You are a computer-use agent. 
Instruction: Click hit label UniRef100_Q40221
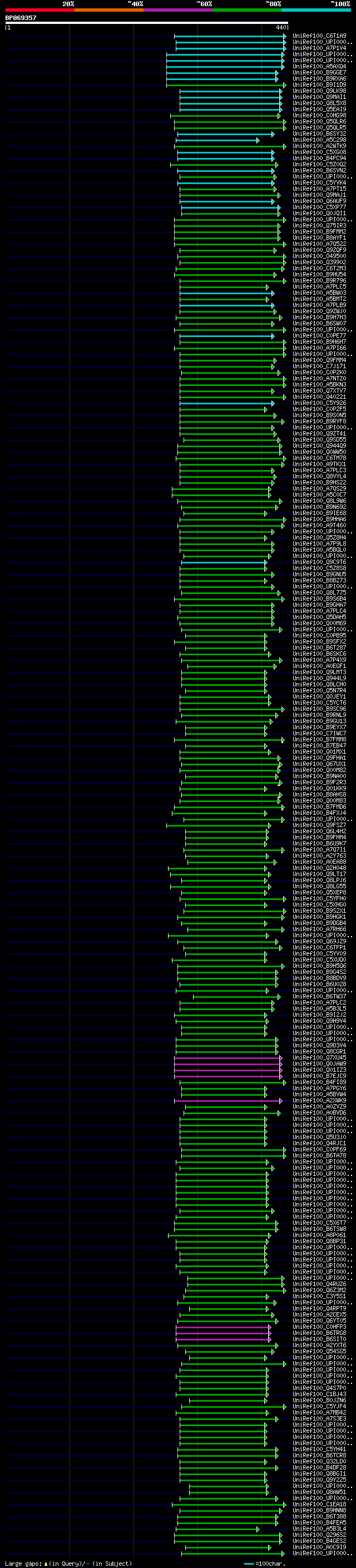319,397
